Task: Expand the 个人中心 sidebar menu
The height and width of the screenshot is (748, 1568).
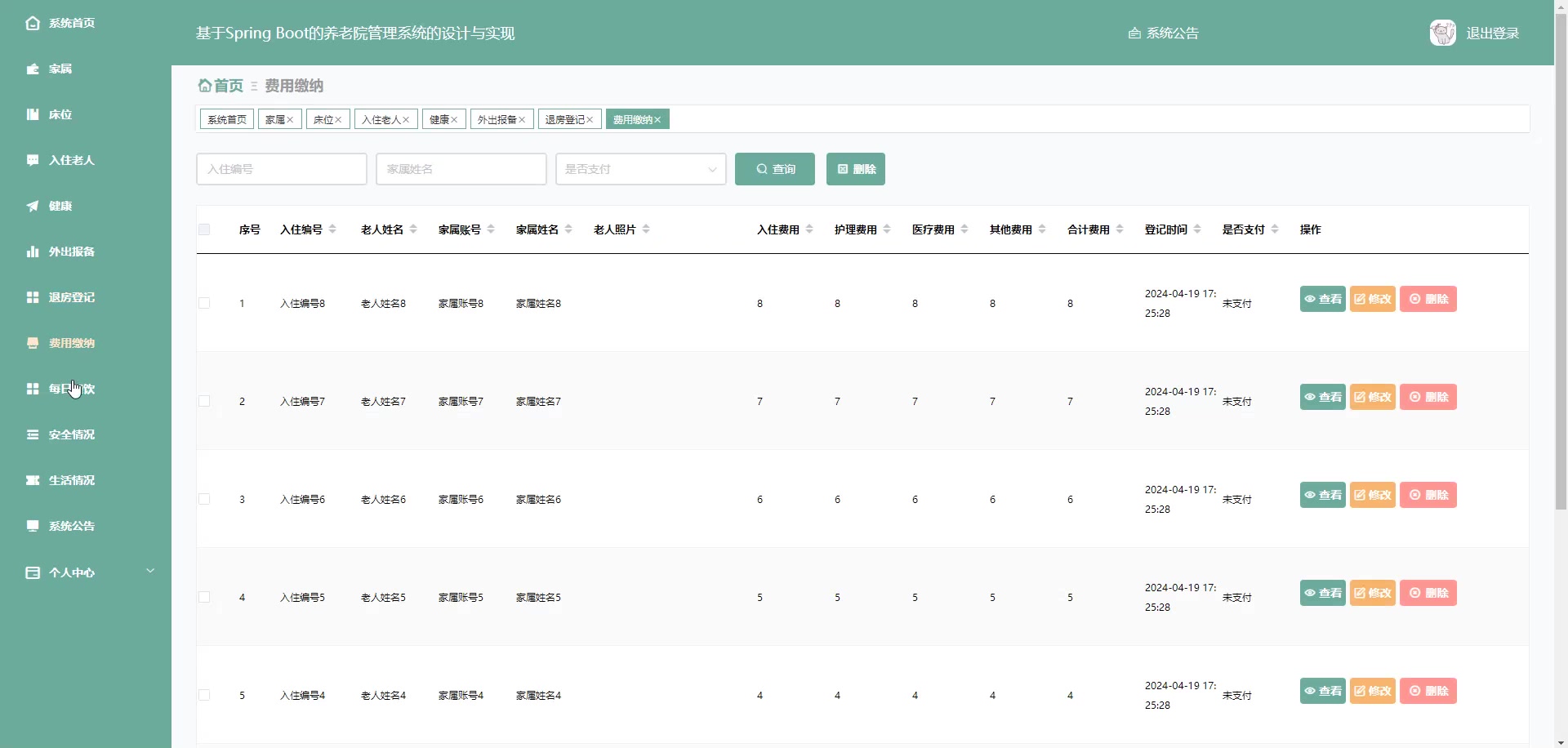Action: 72,572
